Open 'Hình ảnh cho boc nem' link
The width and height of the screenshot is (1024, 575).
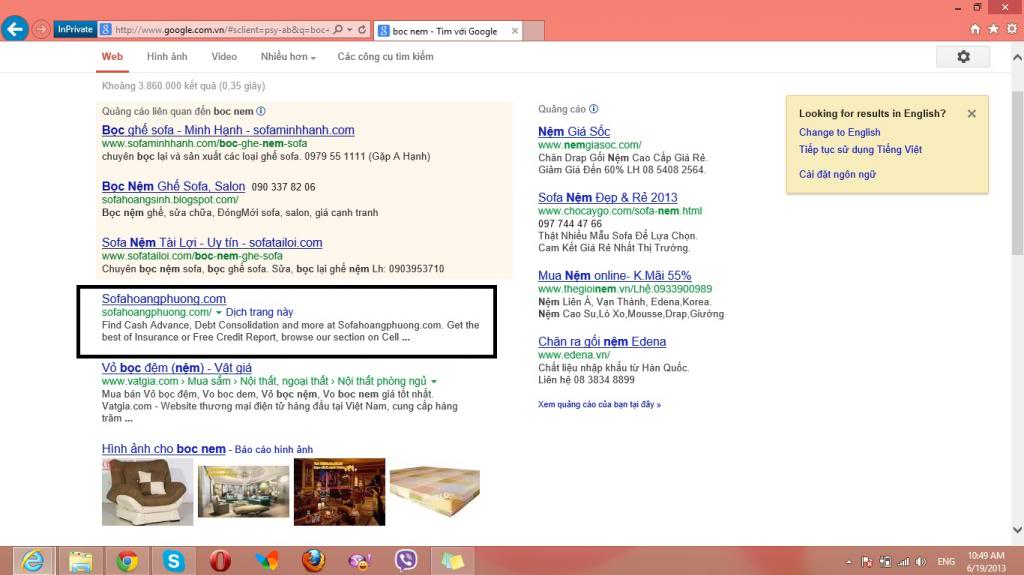[163, 449]
